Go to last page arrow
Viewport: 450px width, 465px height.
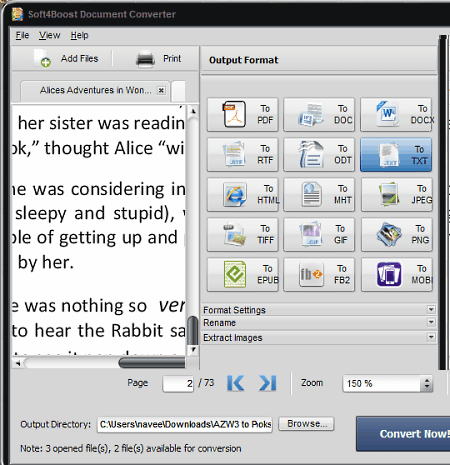click(x=268, y=383)
